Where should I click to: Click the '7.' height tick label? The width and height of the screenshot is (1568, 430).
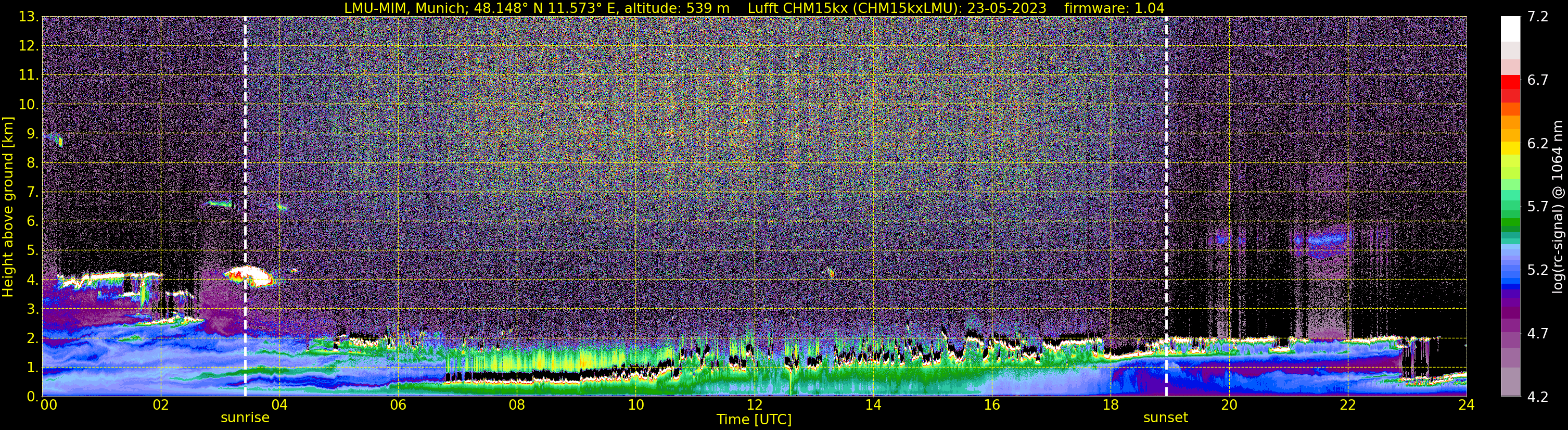[x=33, y=192]
